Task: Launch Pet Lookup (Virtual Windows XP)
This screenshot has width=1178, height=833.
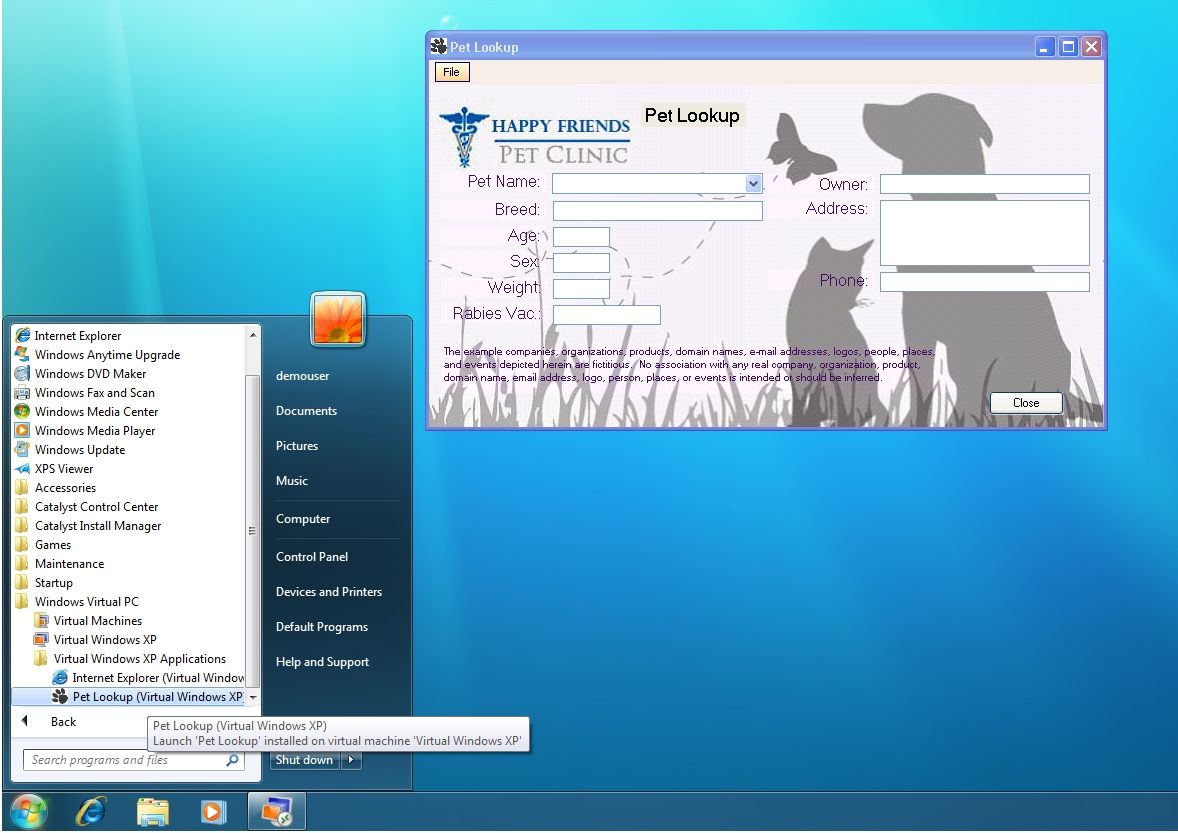Action: click(x=155, y=696)
